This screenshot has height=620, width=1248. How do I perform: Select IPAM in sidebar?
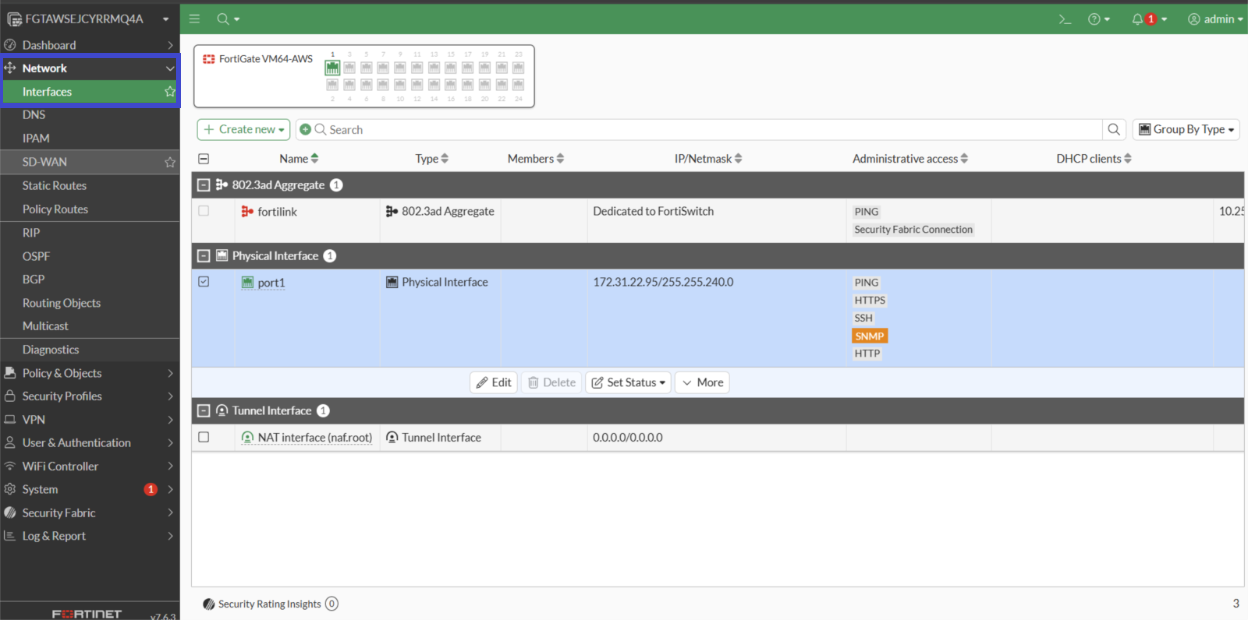(x=36, y=139)
